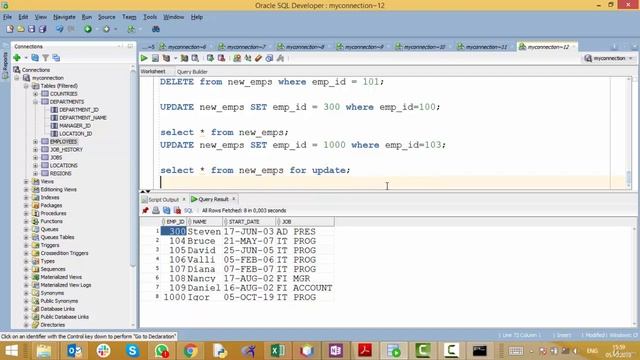Open Google Chrome from the taskbar

tap(190, 350)
